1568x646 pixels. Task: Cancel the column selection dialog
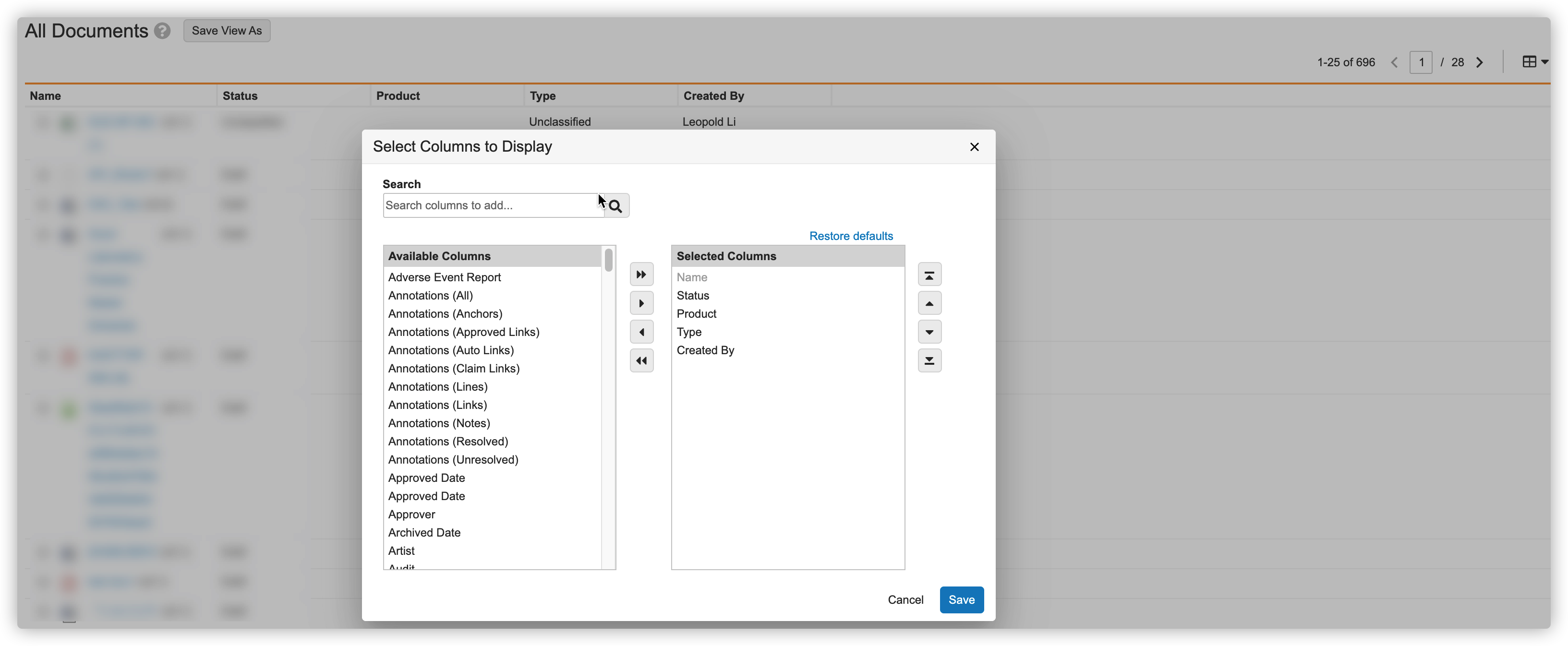[x=905, y=599]
